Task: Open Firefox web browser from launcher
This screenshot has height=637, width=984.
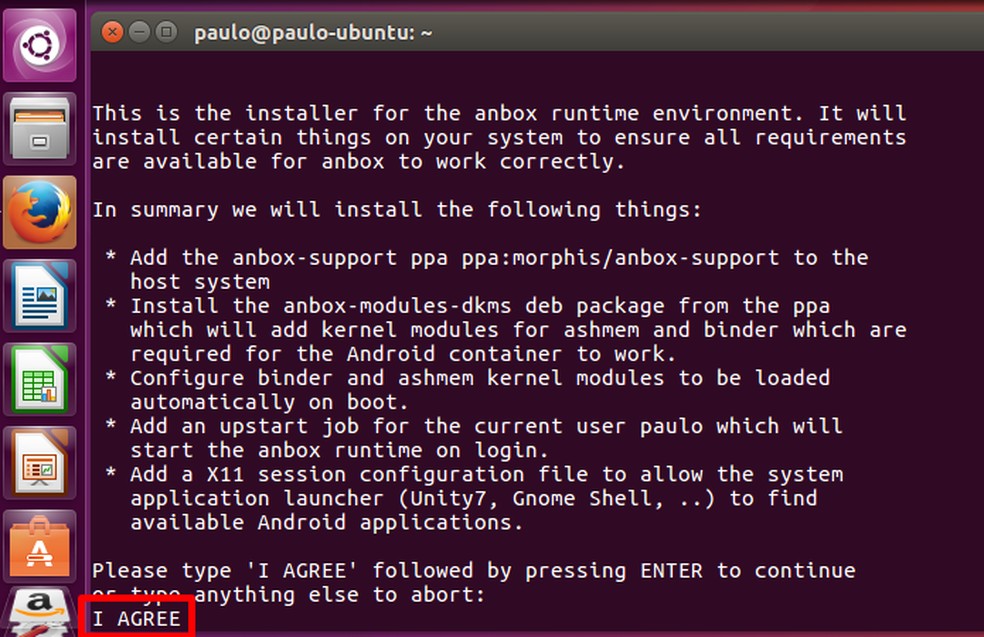Action: (39, 212)
